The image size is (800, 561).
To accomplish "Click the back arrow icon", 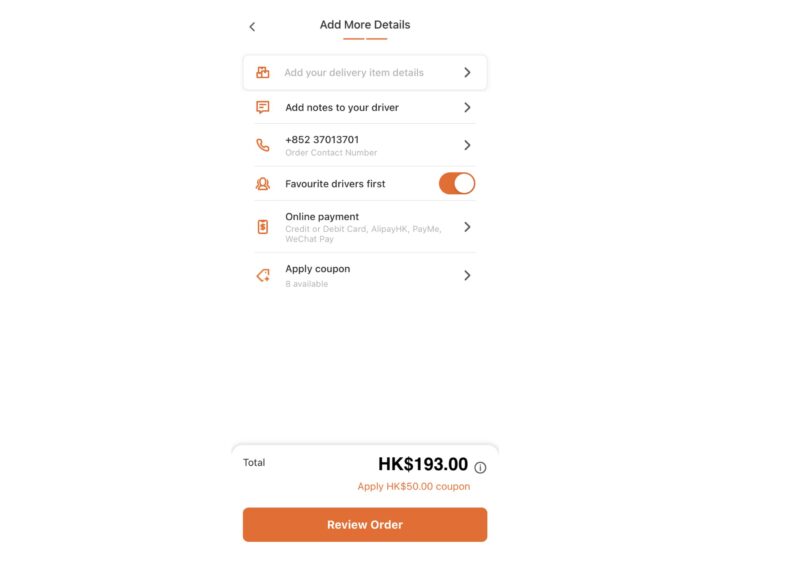I will [x=252, y=27].
